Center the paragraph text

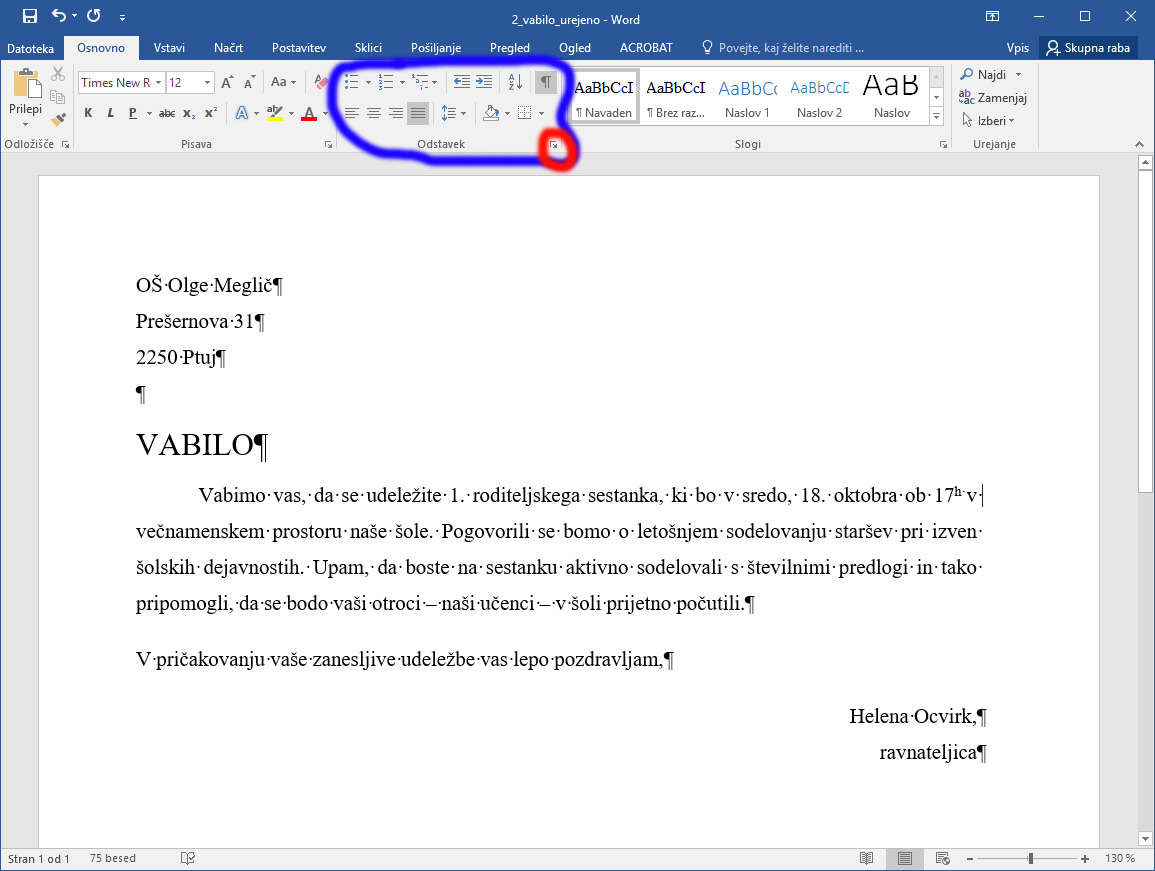[374, 113]
